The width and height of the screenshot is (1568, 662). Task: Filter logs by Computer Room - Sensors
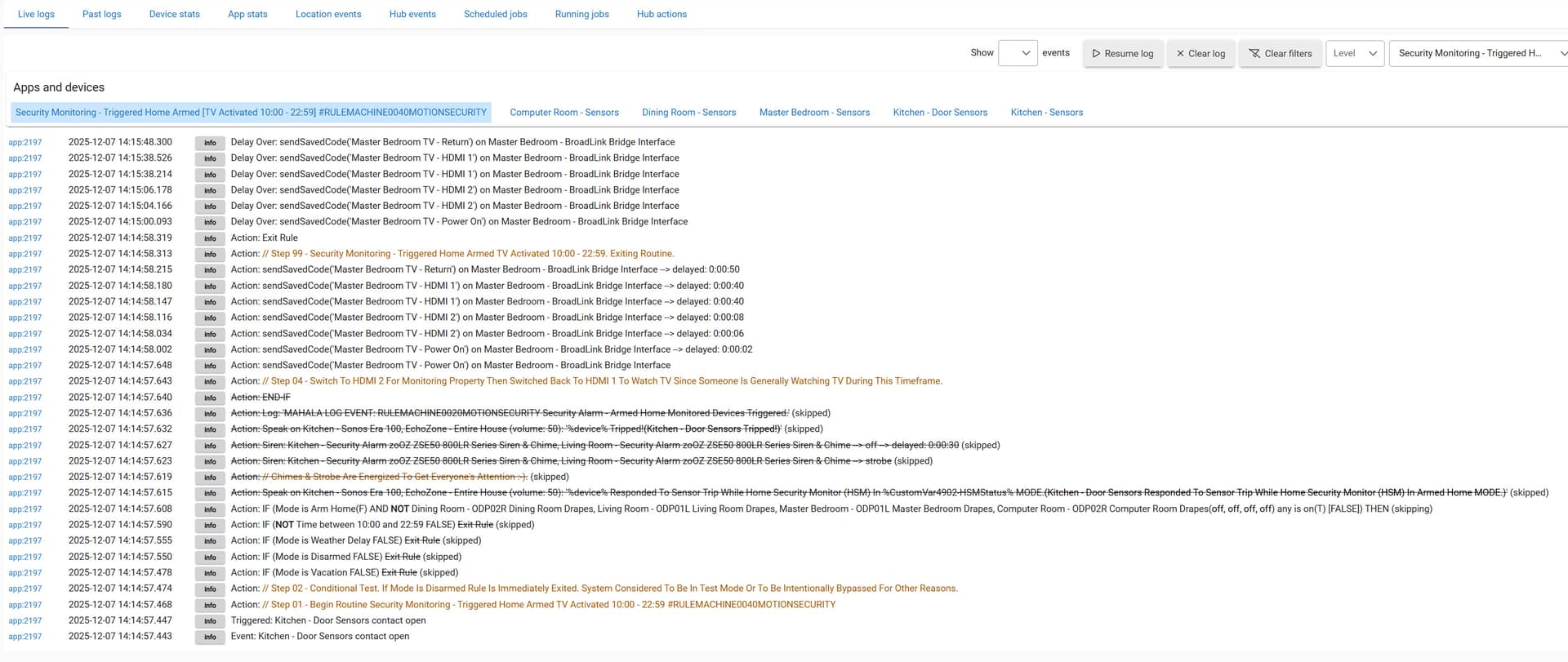tap(564, 113)
